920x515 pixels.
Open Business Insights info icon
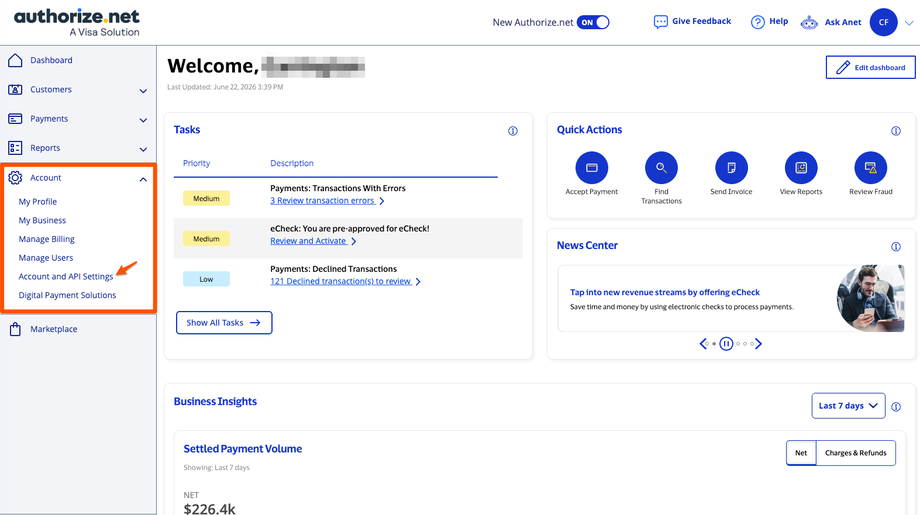pos(896,406)
